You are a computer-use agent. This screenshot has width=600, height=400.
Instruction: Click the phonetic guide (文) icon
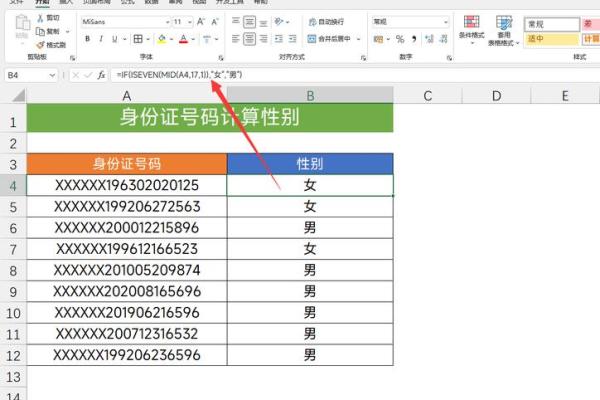pyautogui.click(x=207, y=39)
